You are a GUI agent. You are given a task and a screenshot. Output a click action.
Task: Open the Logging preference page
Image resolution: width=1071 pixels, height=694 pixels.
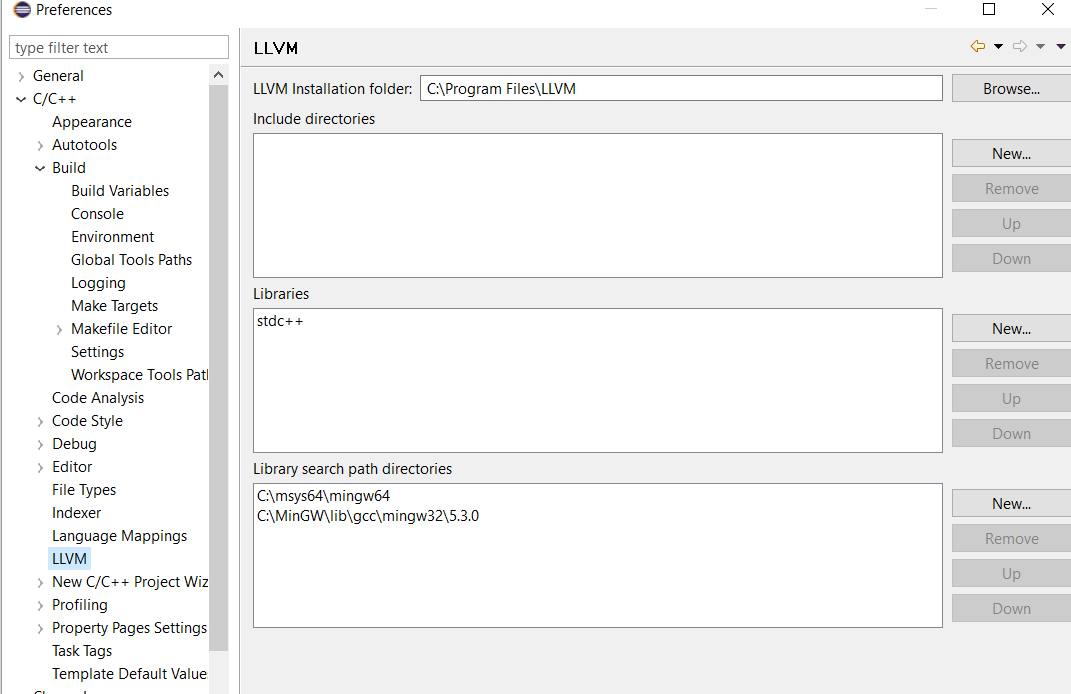pos(98,283)
